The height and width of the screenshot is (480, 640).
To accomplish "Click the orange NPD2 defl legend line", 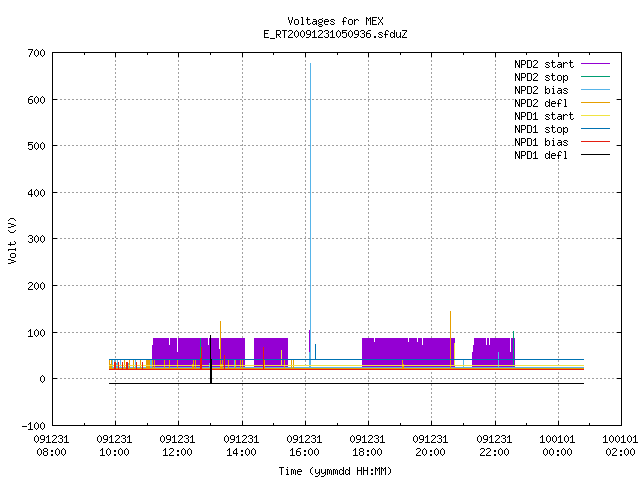I will (596, 102).
